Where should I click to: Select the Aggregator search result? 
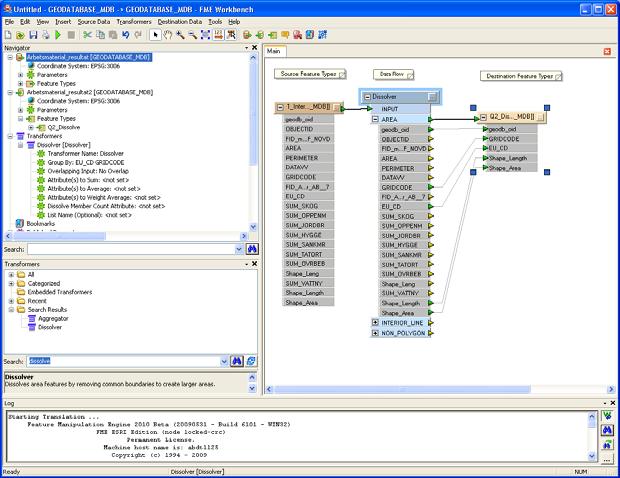click(x=53, y=318)
